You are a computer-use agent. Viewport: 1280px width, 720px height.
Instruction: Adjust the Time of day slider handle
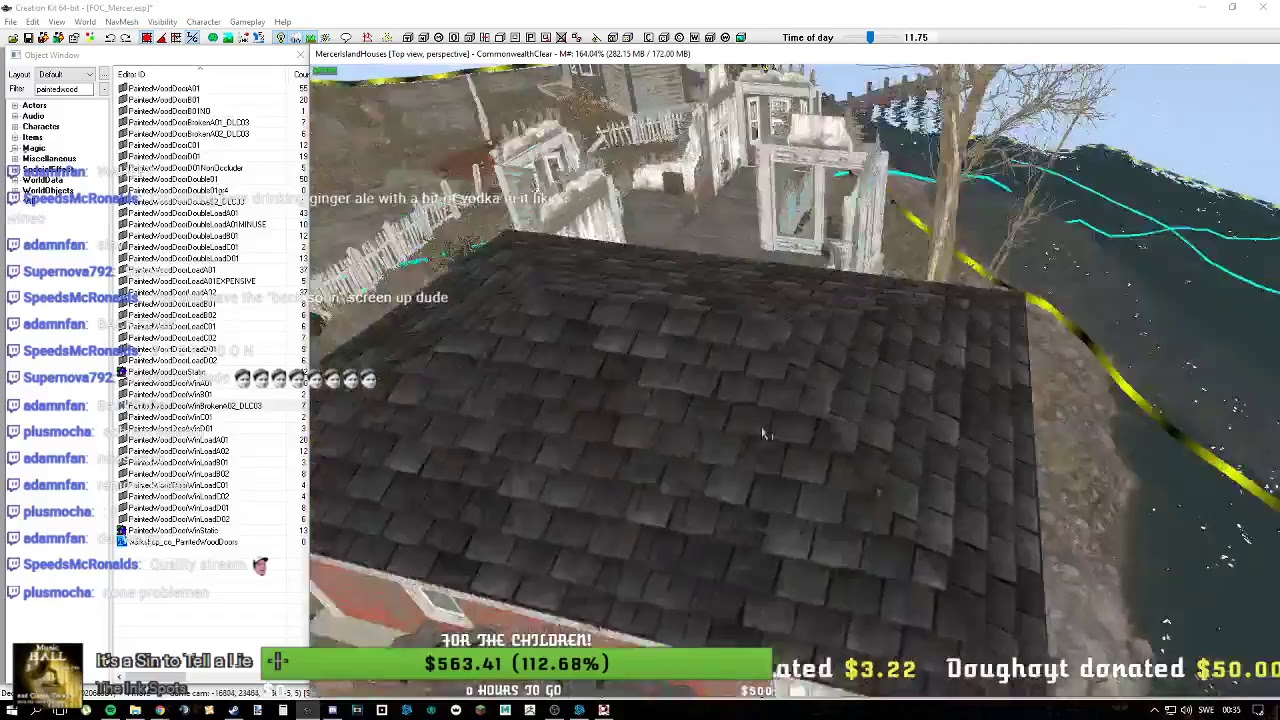(870, 37)
